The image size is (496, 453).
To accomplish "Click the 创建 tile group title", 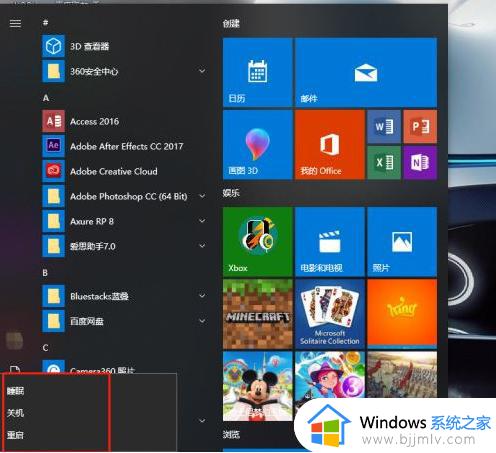I will click(231, 23).
